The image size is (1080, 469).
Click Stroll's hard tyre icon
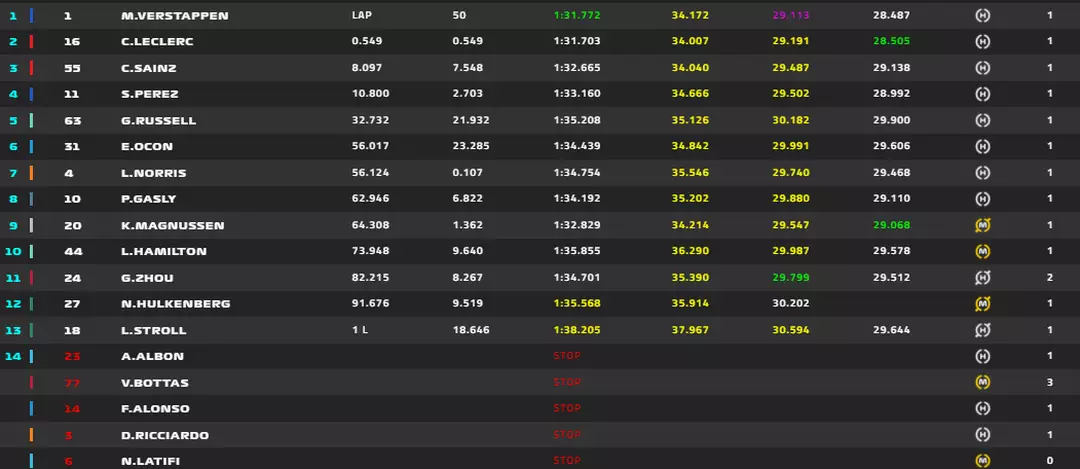(x=983, y=330)
